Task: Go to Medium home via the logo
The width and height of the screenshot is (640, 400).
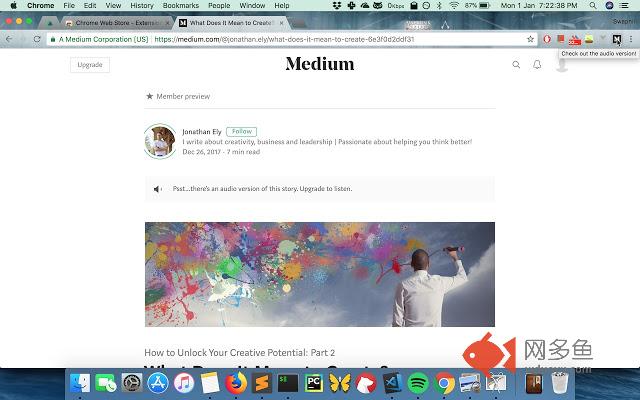Action: 320,64
